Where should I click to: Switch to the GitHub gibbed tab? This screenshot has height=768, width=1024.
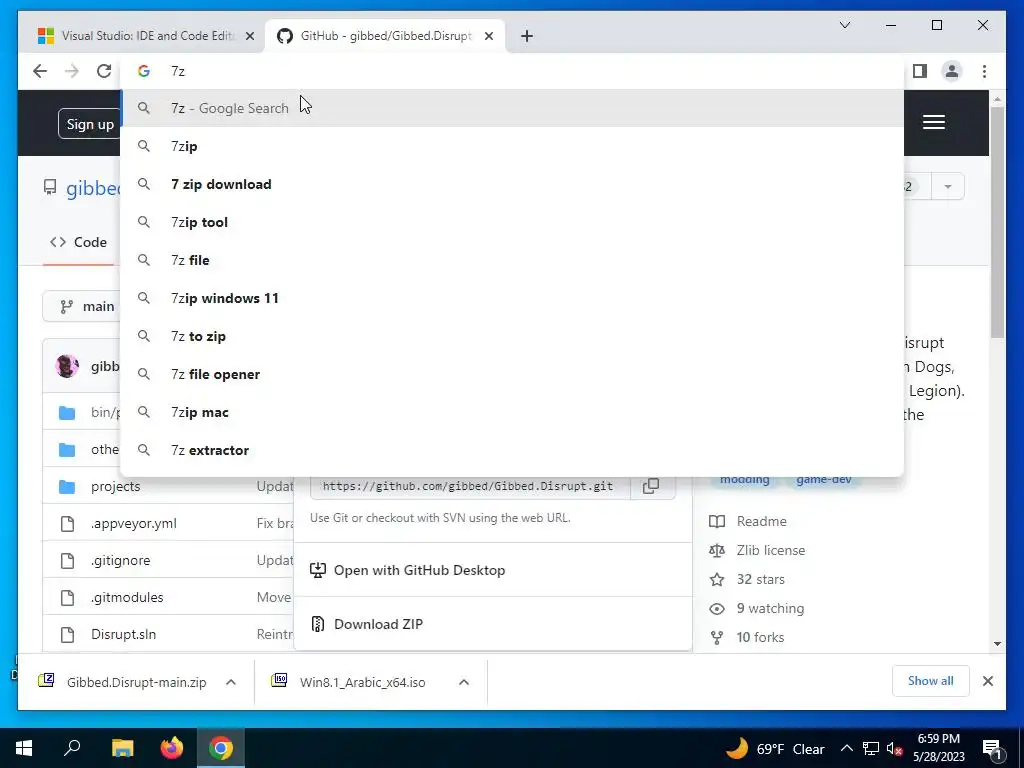(385, 36)
